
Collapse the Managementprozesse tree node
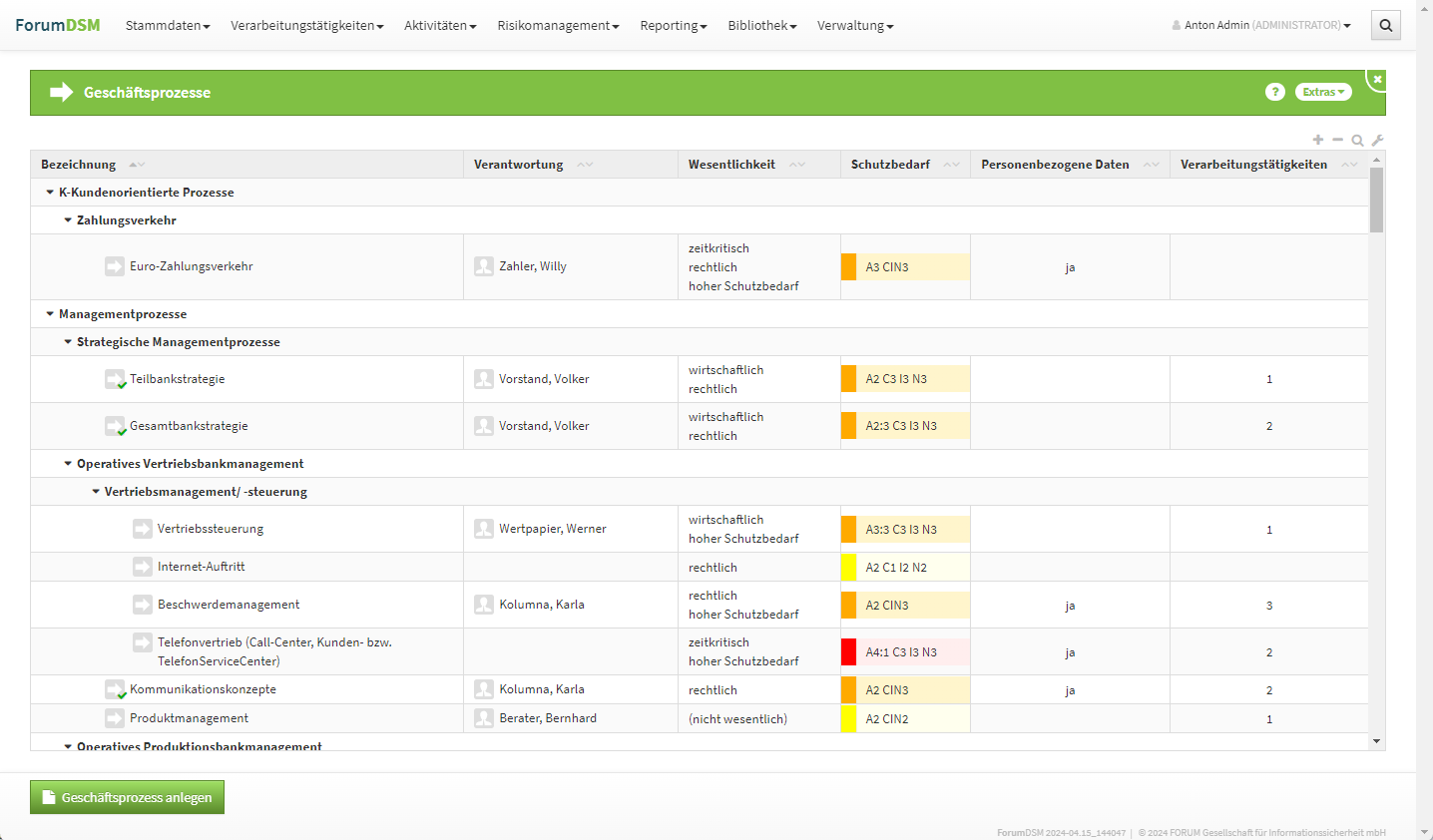tap(50, 314)
